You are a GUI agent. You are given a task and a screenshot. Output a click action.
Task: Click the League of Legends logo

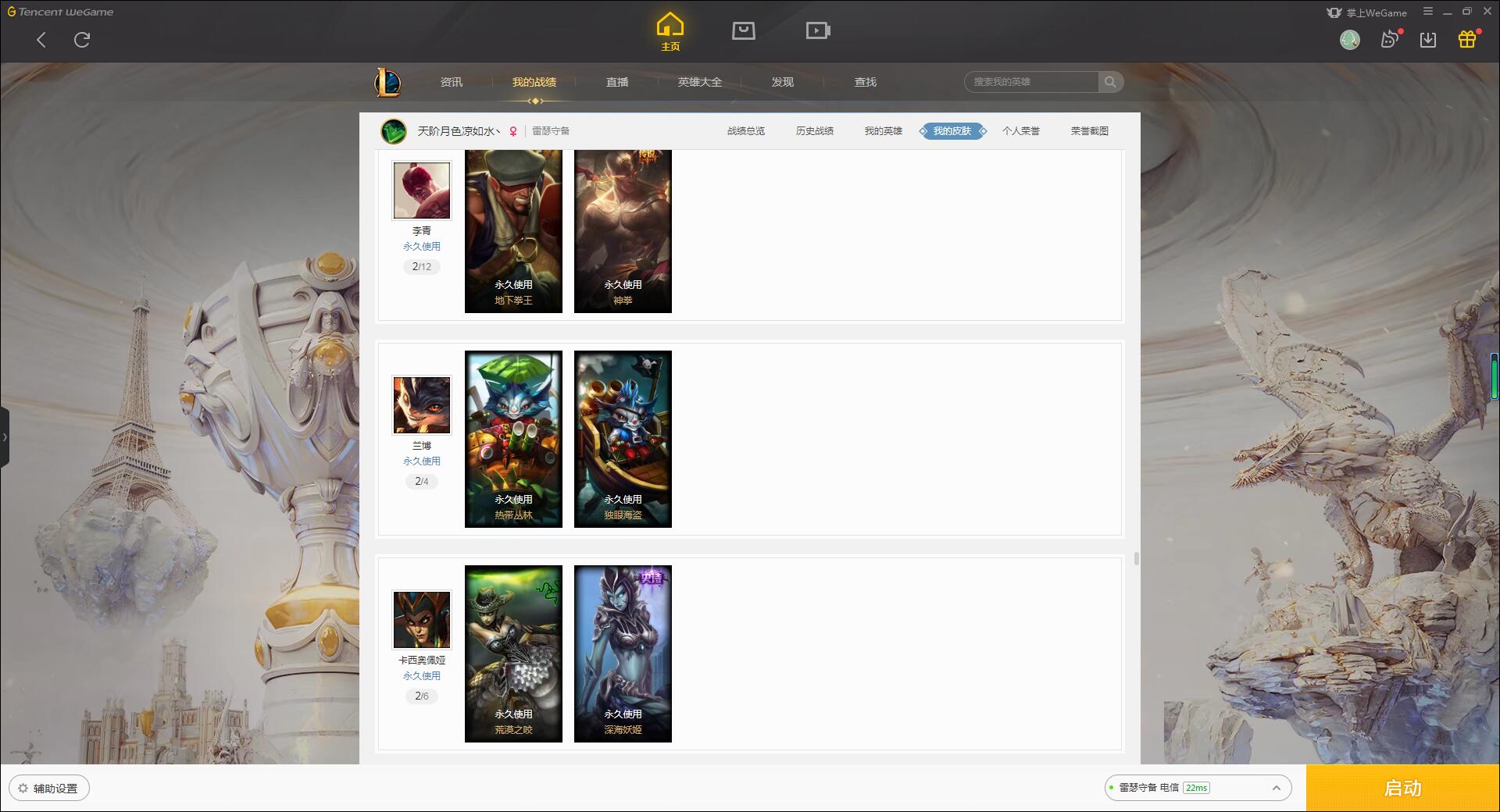(x=387, y=82)
